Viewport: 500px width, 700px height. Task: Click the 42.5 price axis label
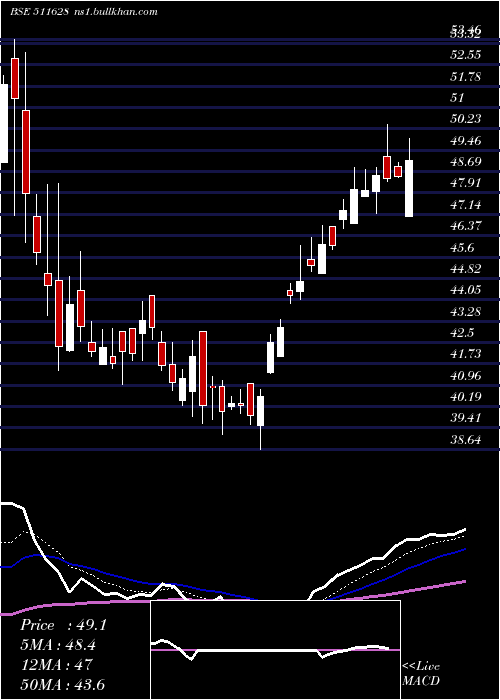click(462, 333)
